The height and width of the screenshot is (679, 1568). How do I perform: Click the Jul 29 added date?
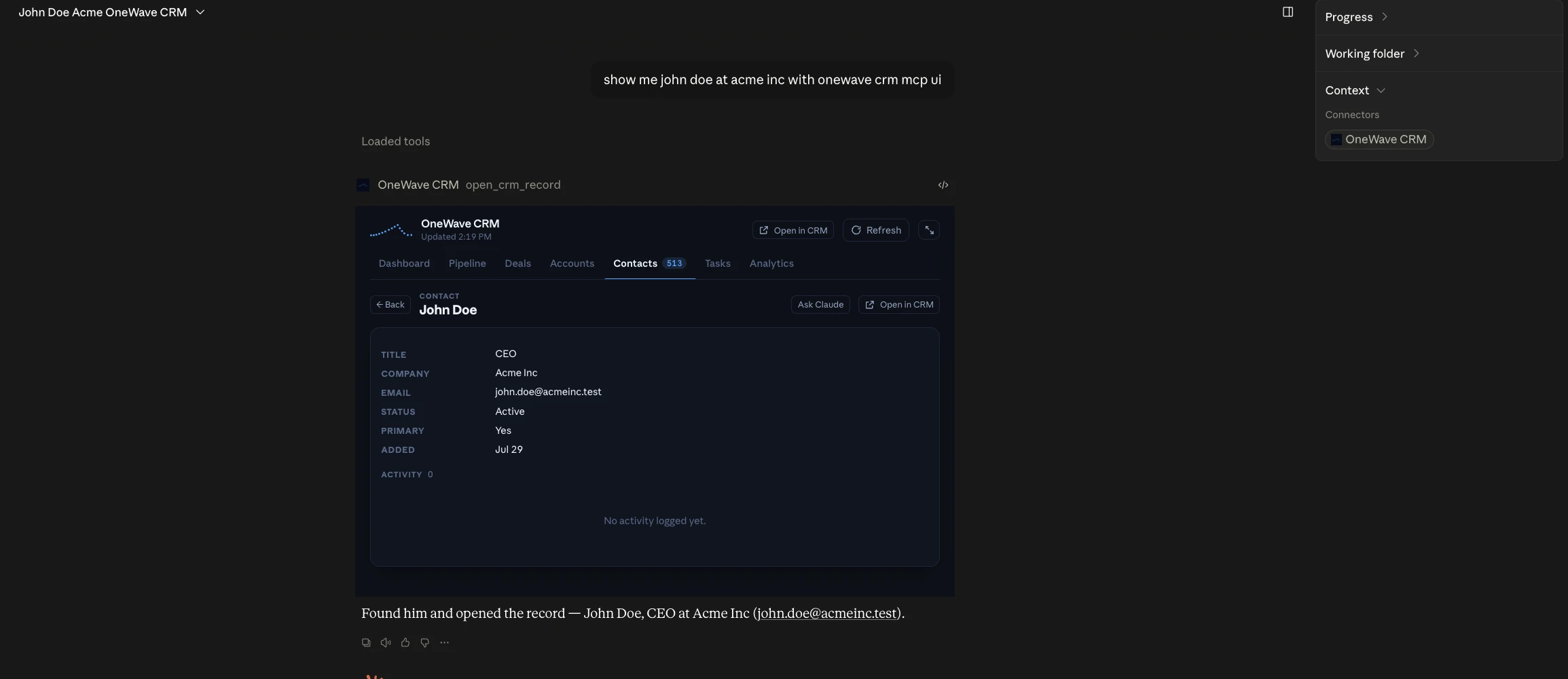[x=509, y=449]
